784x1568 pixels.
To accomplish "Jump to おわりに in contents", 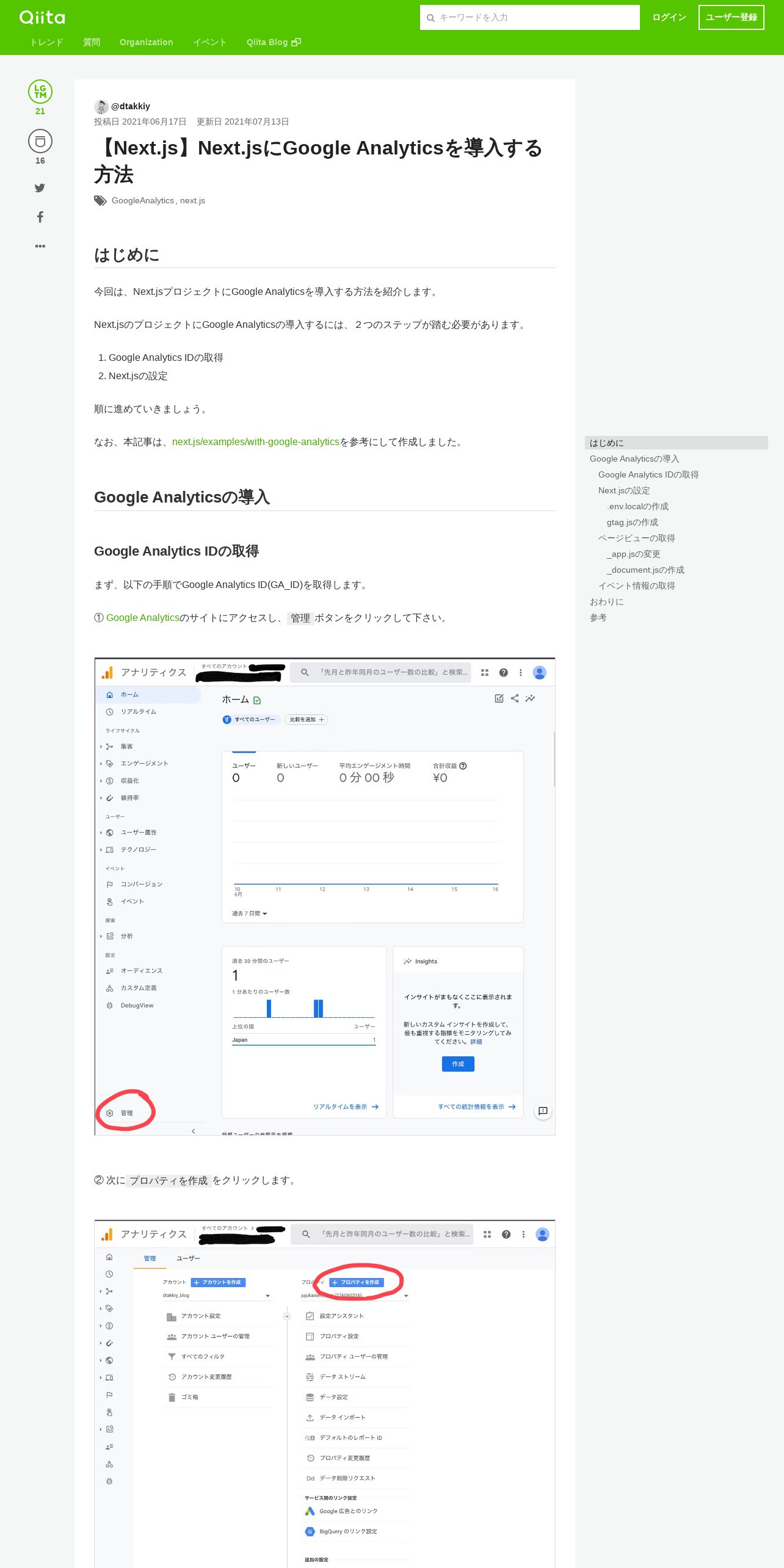I will (x=607, y=602).
